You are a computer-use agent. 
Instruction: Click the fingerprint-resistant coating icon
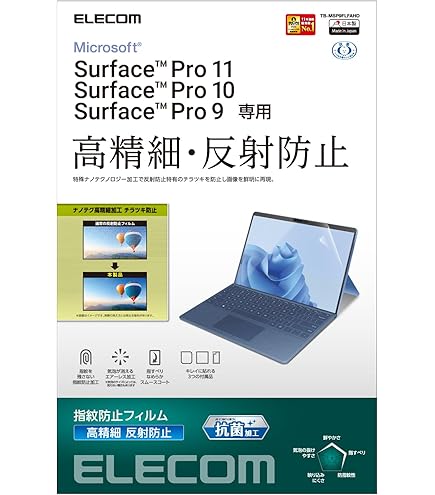(x=86, y=357)
